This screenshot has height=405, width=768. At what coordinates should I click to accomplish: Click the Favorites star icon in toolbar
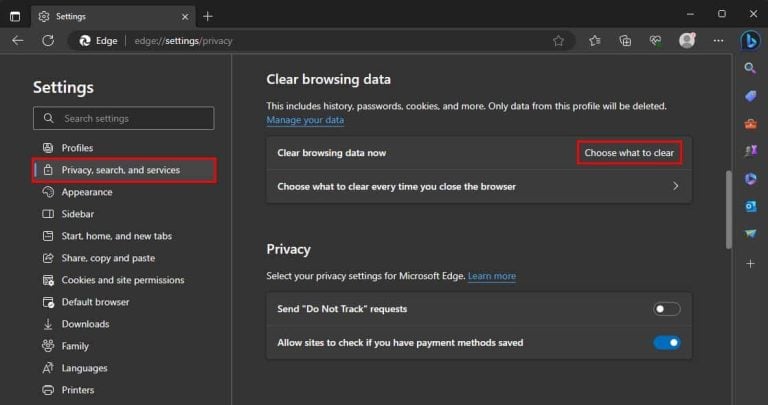[x=595, y=41]
